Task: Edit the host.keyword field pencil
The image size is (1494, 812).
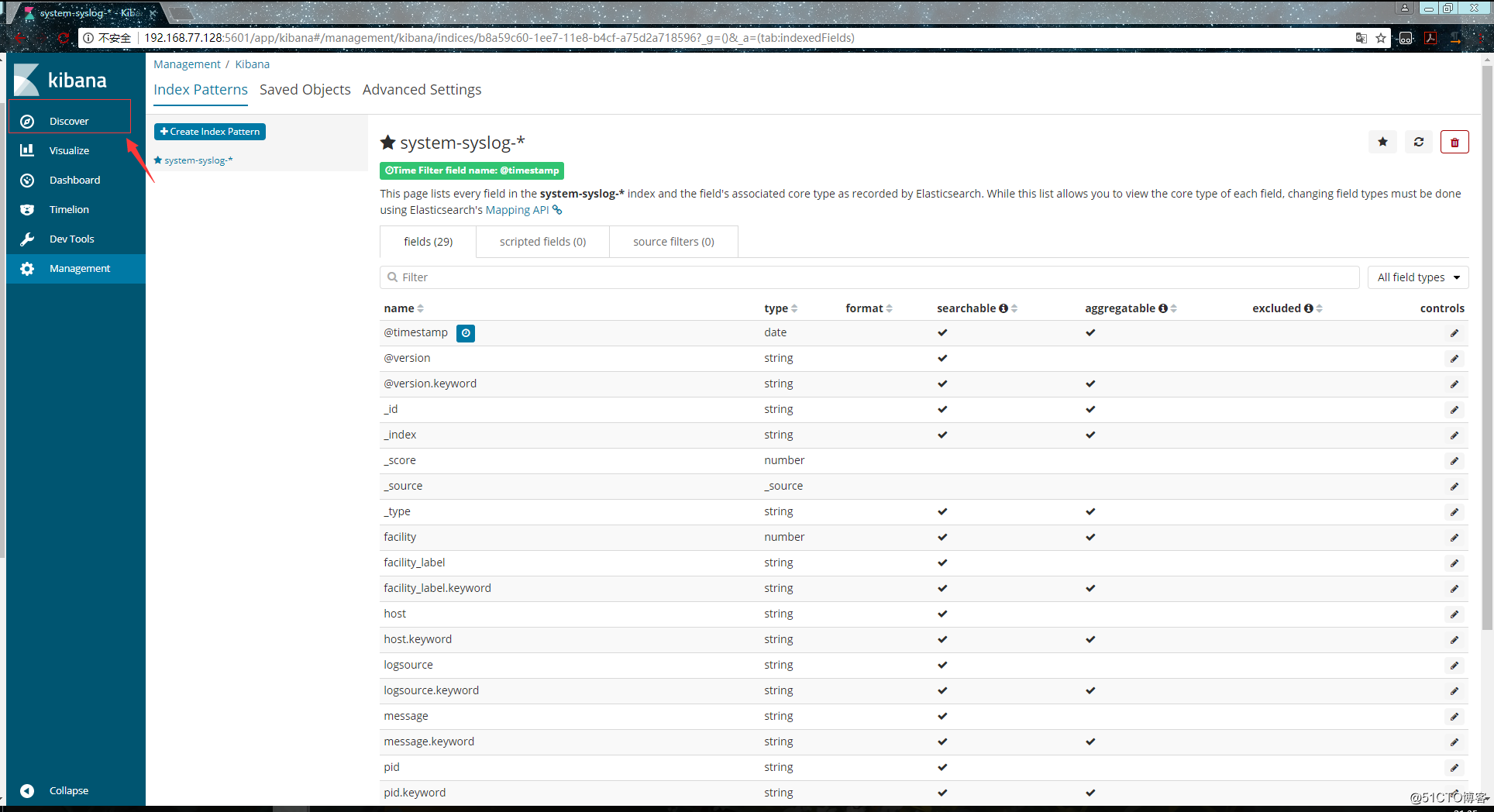Action: [1454, 640]
